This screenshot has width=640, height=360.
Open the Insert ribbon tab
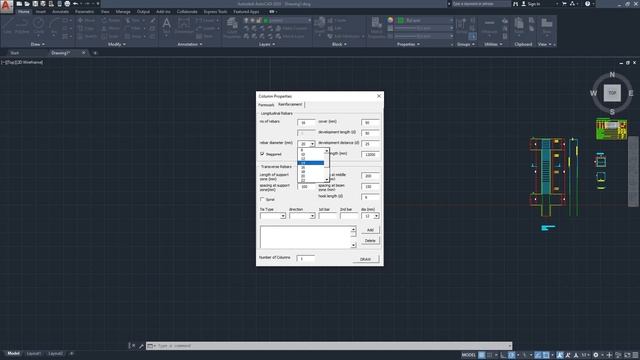[x=40, y=12]
